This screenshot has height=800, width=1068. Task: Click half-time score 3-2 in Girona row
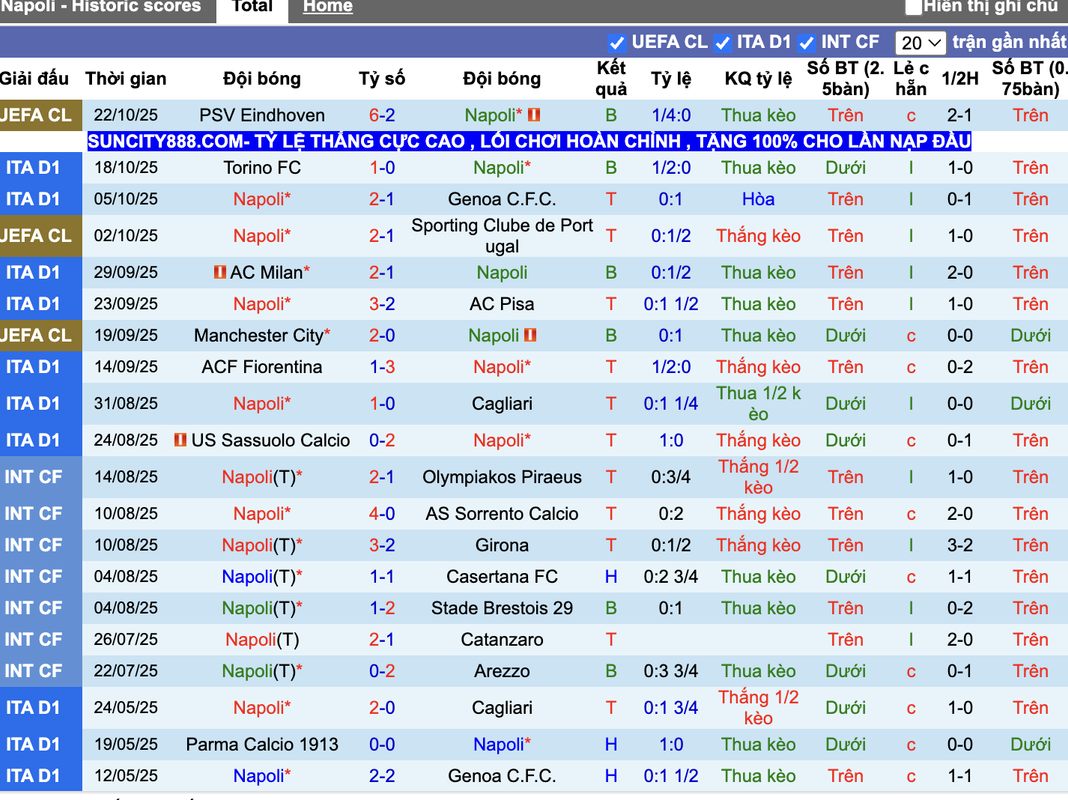click(x=960, y=545)
